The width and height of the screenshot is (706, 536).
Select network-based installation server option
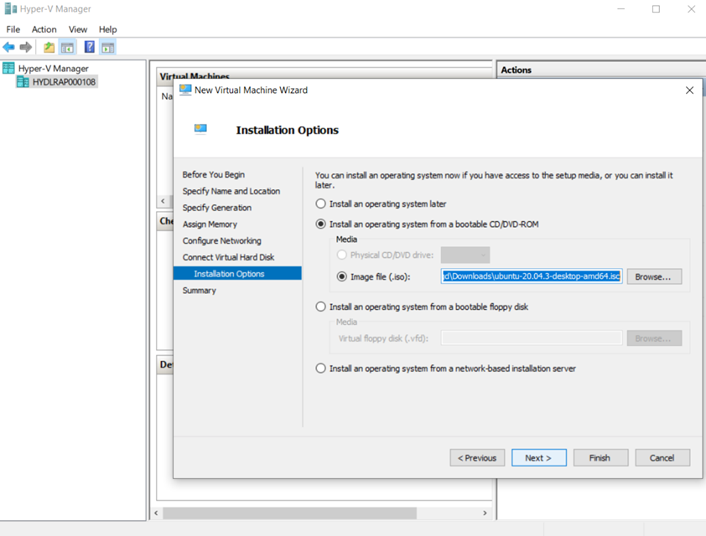tap(321, 368)
